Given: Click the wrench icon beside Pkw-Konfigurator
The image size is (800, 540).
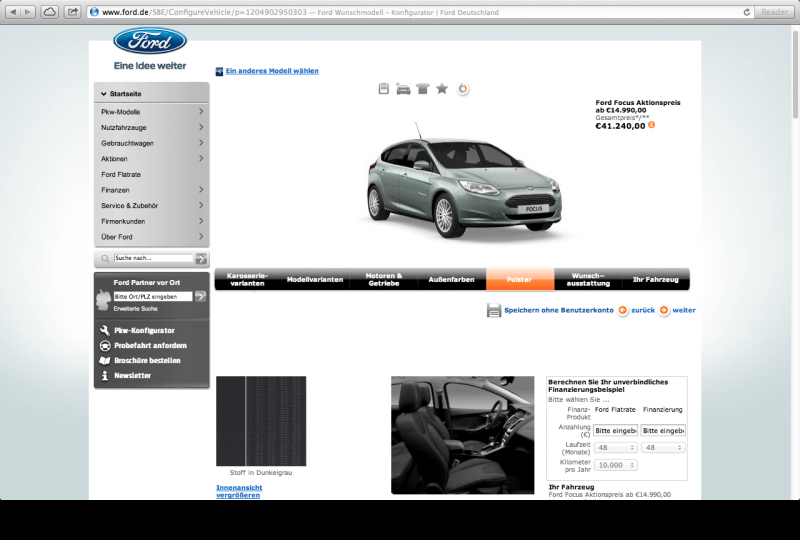Looking at the screenshot, I should pos(105,330).
